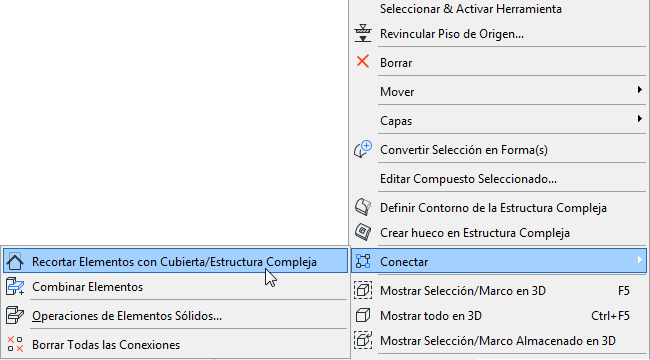The width and height of the screenshot is (650, 360).
Task: Click the Borrar Todas las Conexiones icon
Action: click(15, 344)
